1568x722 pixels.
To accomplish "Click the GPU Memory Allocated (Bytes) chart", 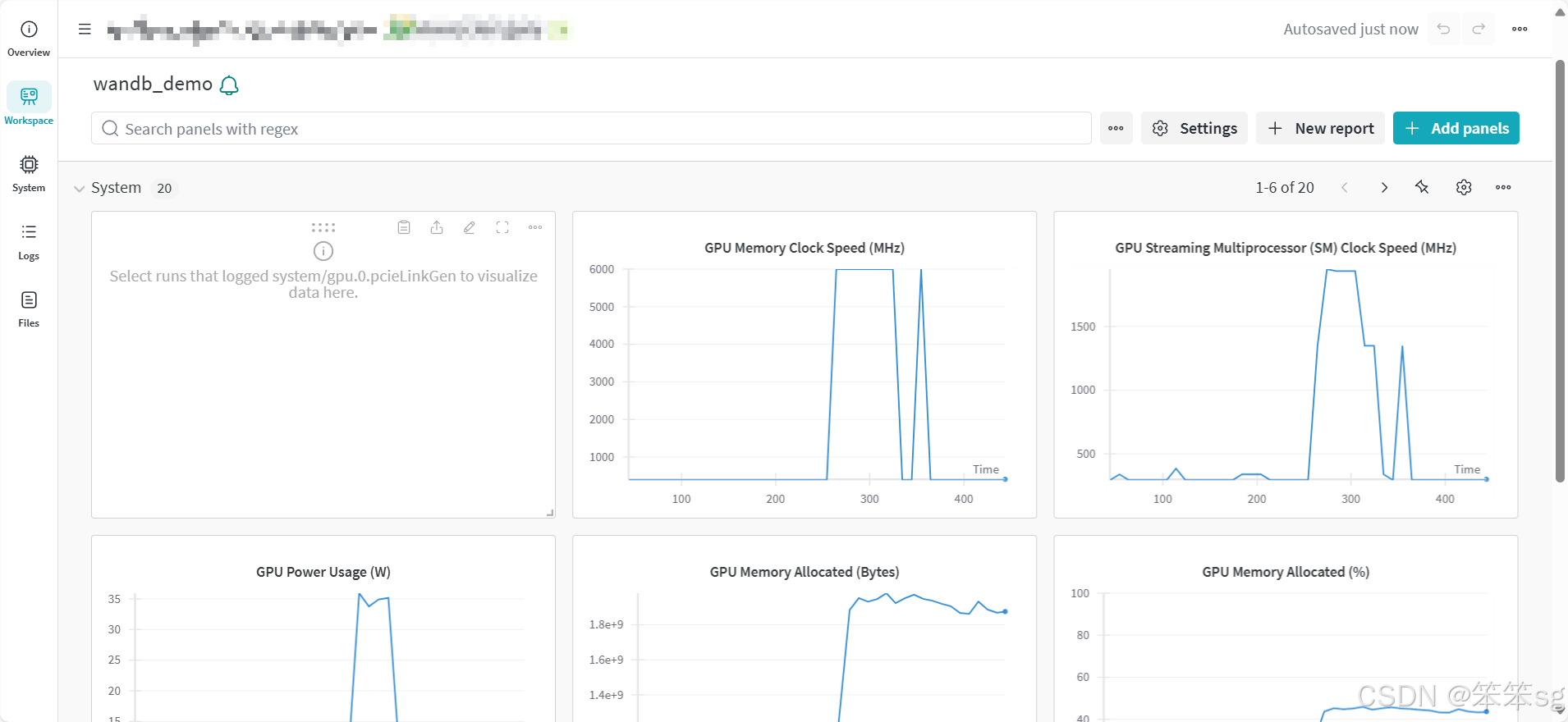I will tap(805, 629).
